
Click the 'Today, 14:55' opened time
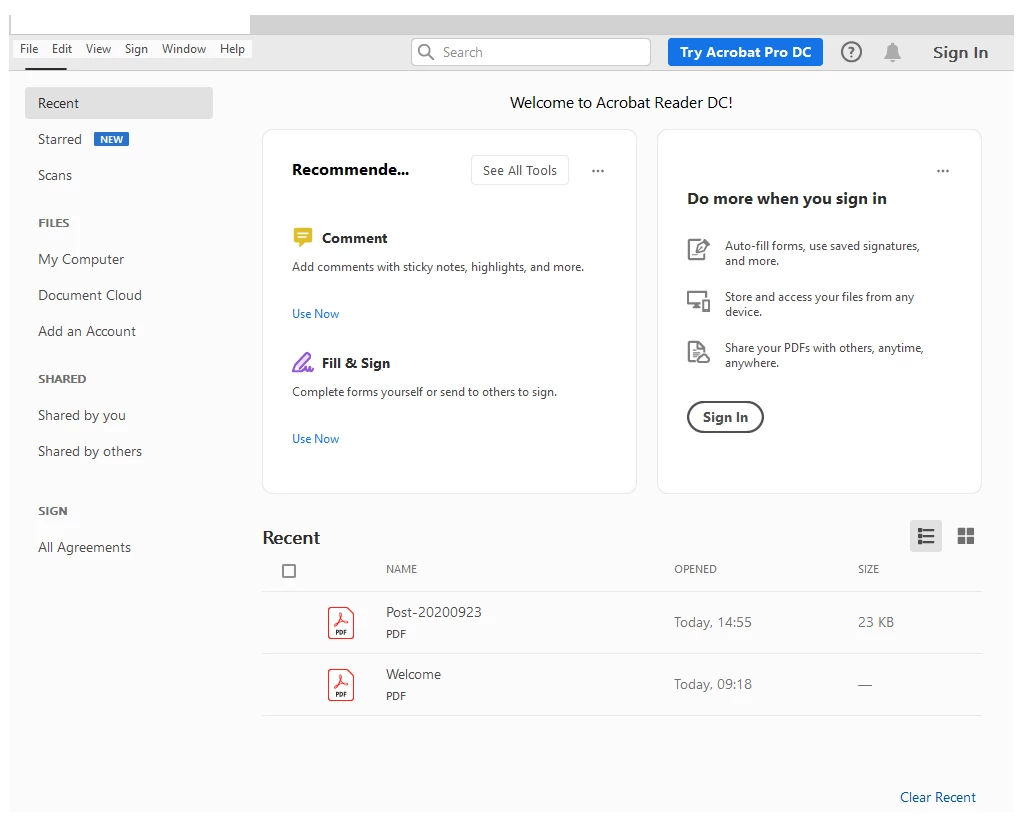coord(712,622)
